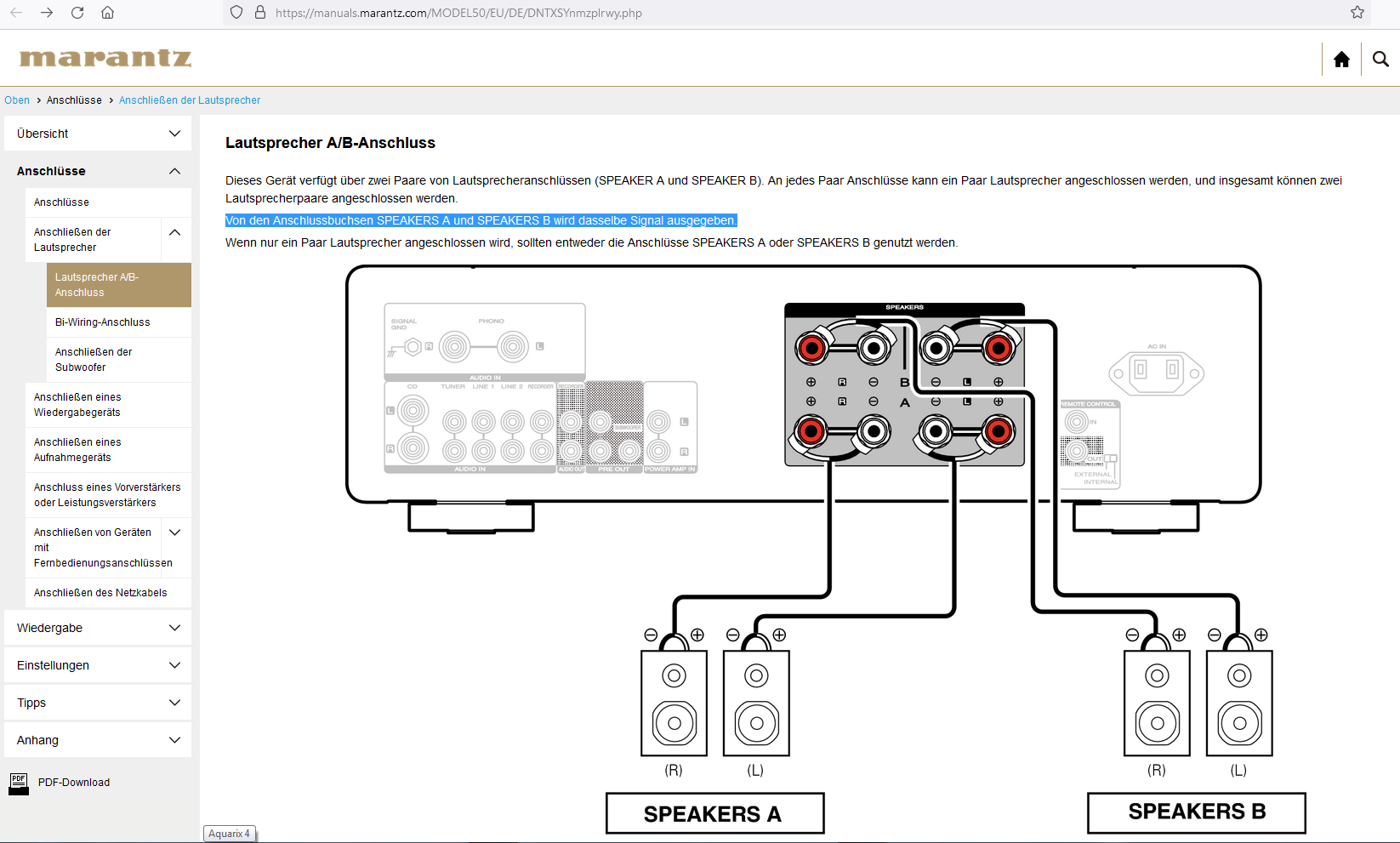This screenshot has width=1400, height=843.
Task: Open Bi-Wiring-Anschluss page
Action: (x=103, y=322)
